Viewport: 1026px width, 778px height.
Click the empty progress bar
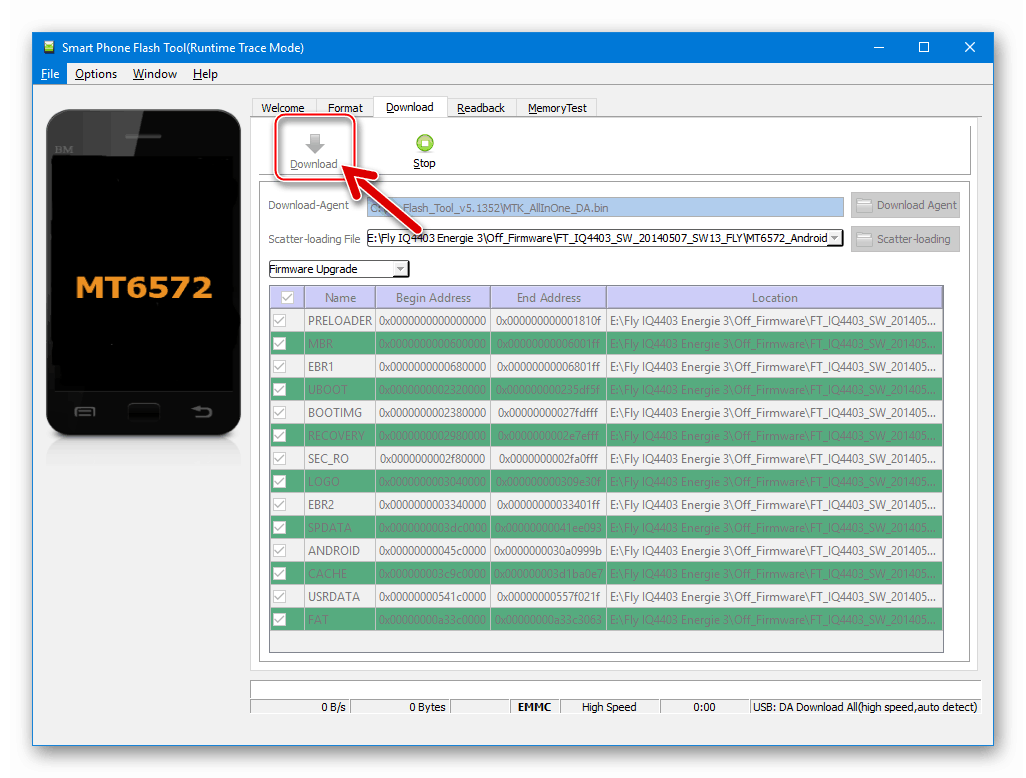tap(614, 689)
